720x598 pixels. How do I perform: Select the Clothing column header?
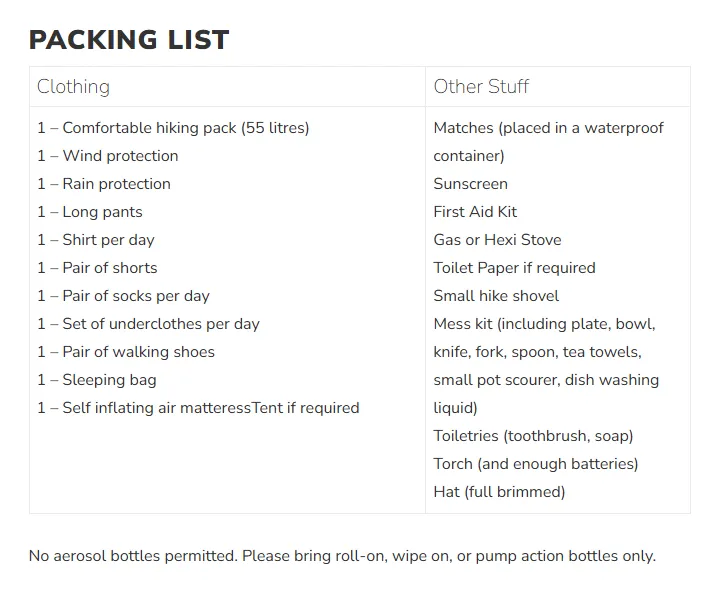coord(73,87)
